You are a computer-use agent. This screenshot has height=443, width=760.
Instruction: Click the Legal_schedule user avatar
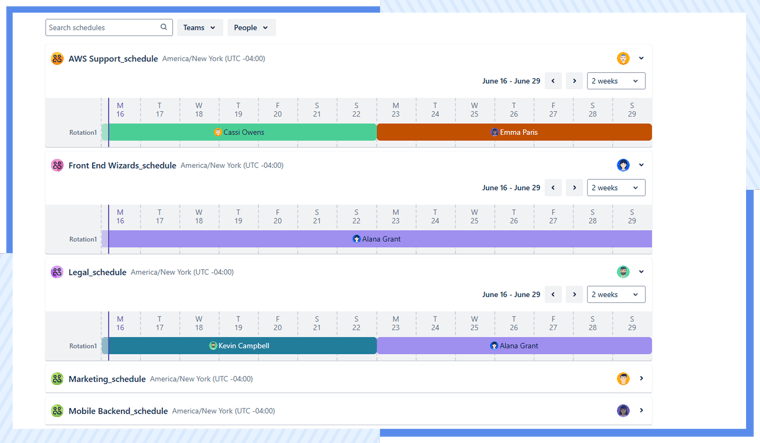623,272
